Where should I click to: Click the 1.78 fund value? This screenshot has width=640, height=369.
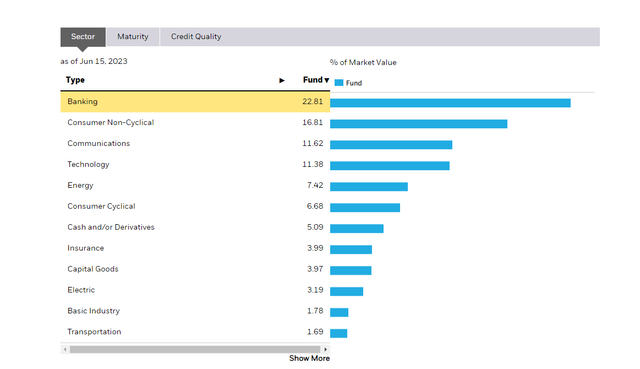(315, 311)
